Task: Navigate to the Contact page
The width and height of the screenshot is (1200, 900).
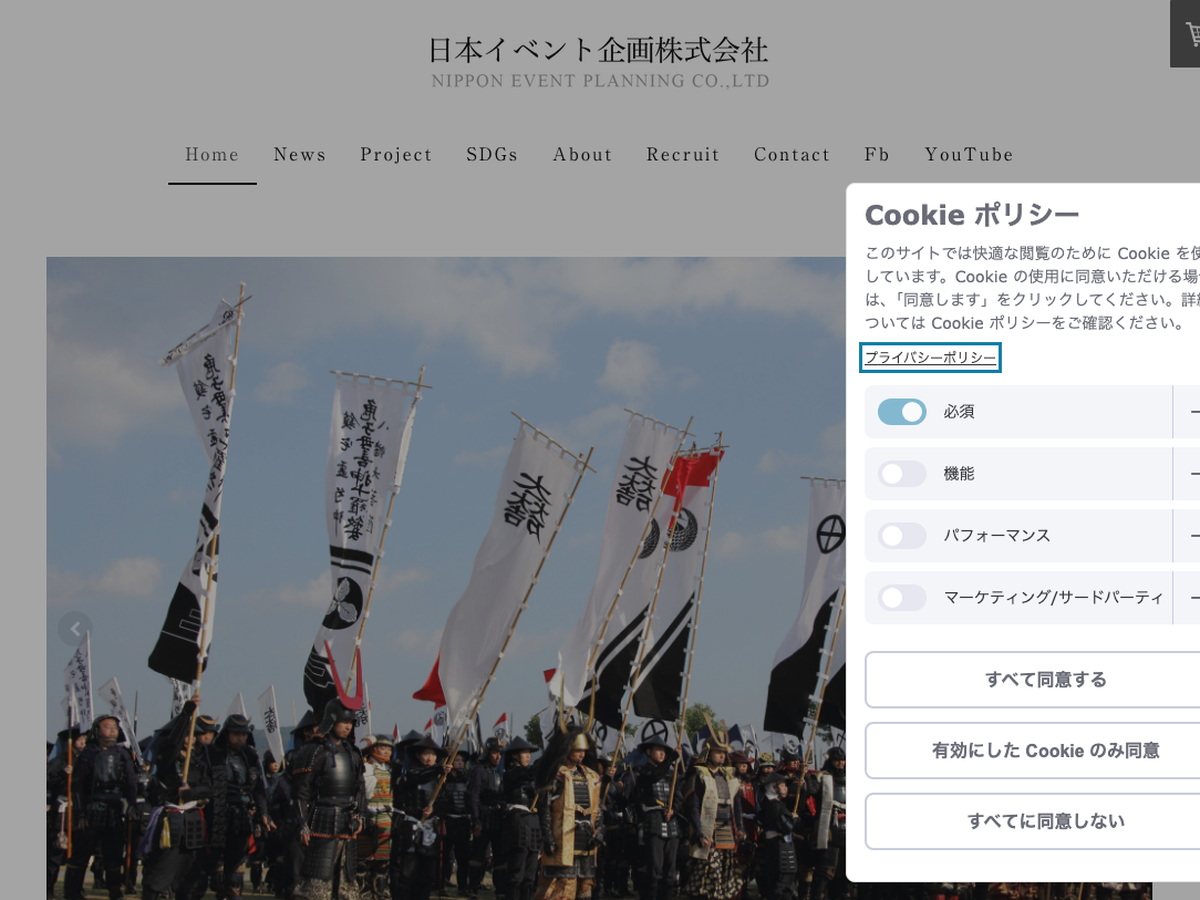Action: (x=792, y=155)
